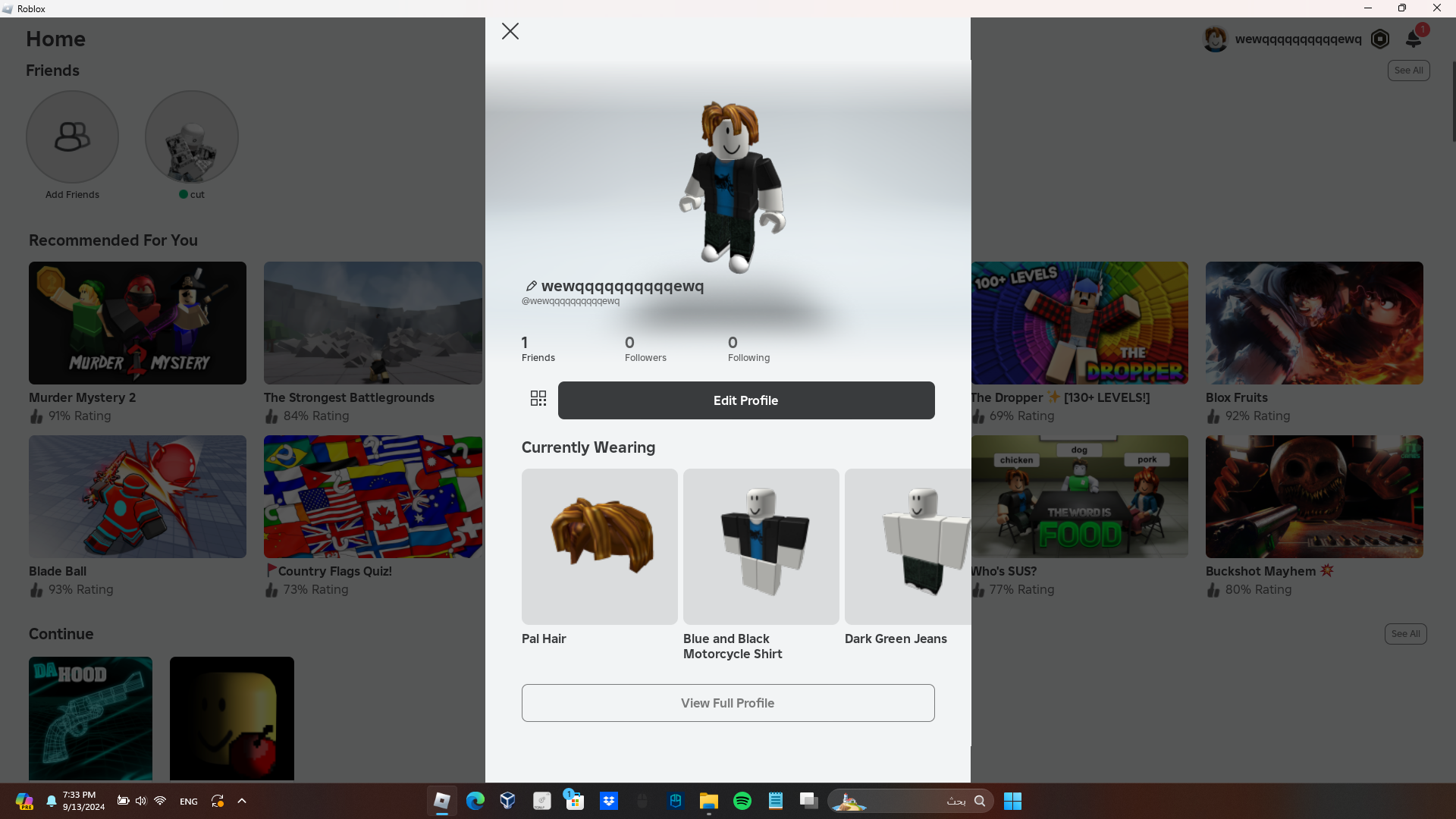
Task: Open the 1 Friends count
Action: [x=538, y=349]
